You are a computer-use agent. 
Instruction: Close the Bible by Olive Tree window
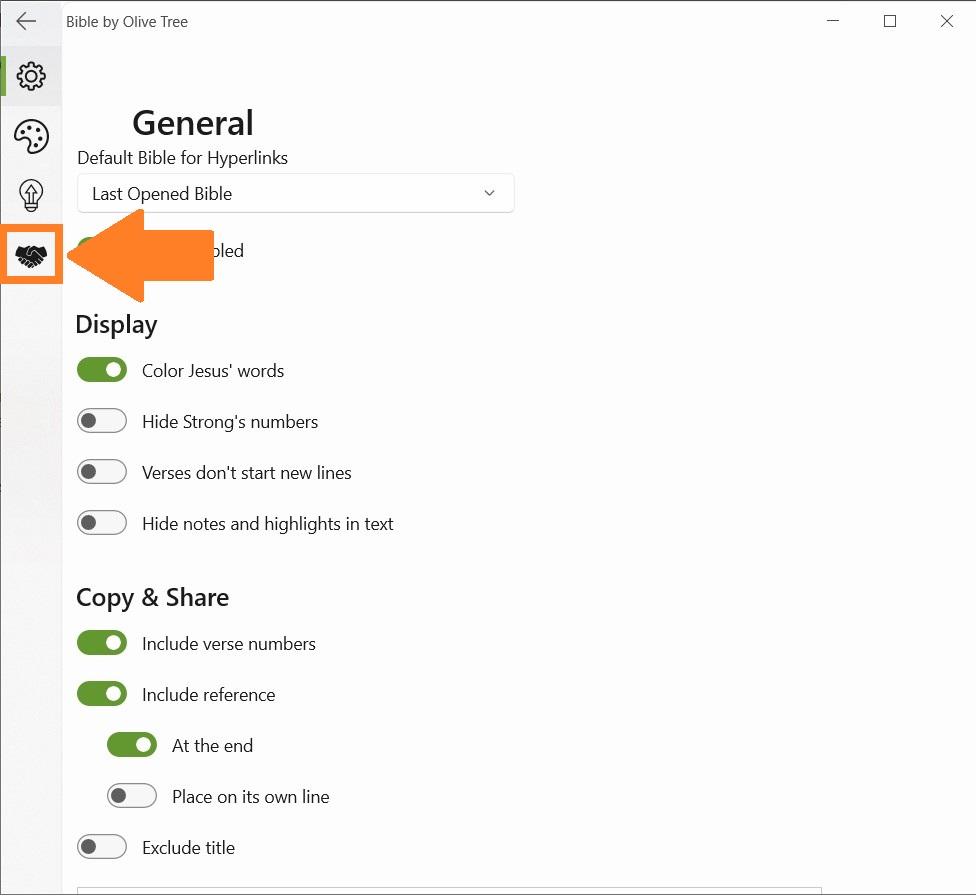pos(946,21)
